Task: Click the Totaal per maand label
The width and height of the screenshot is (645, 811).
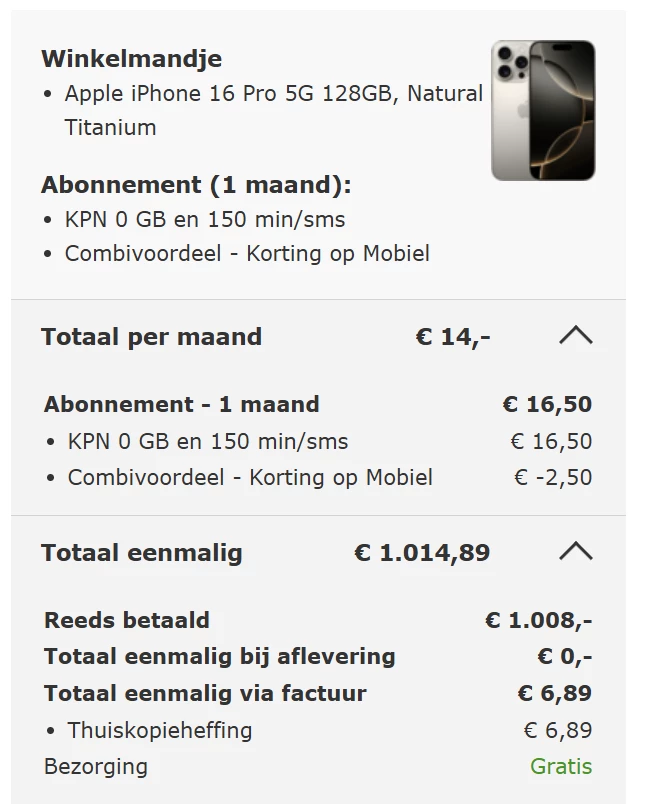Action: click(x=151, y=337)
